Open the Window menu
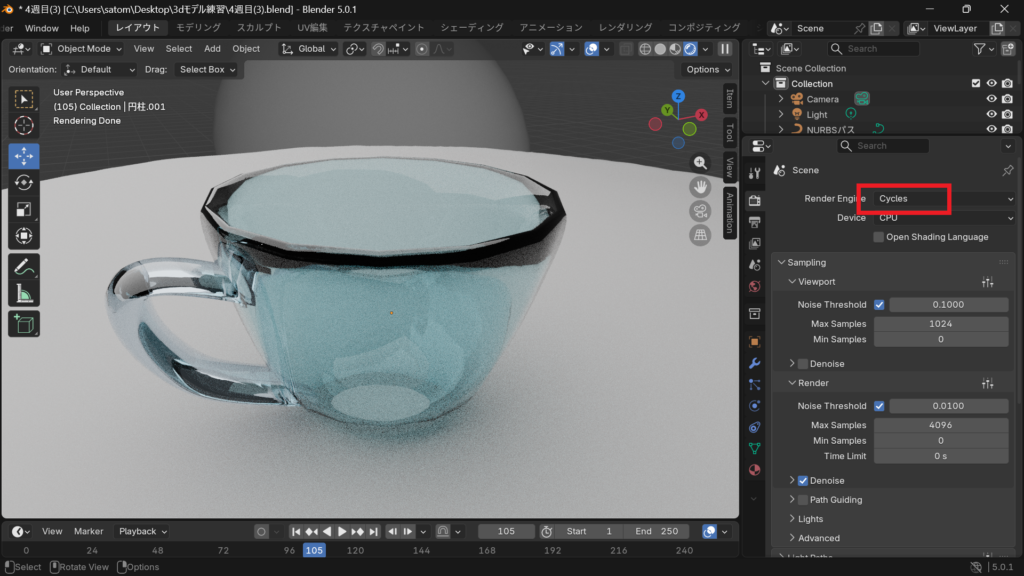Viewport: 1024px width, 576px height. click(41, 28)
